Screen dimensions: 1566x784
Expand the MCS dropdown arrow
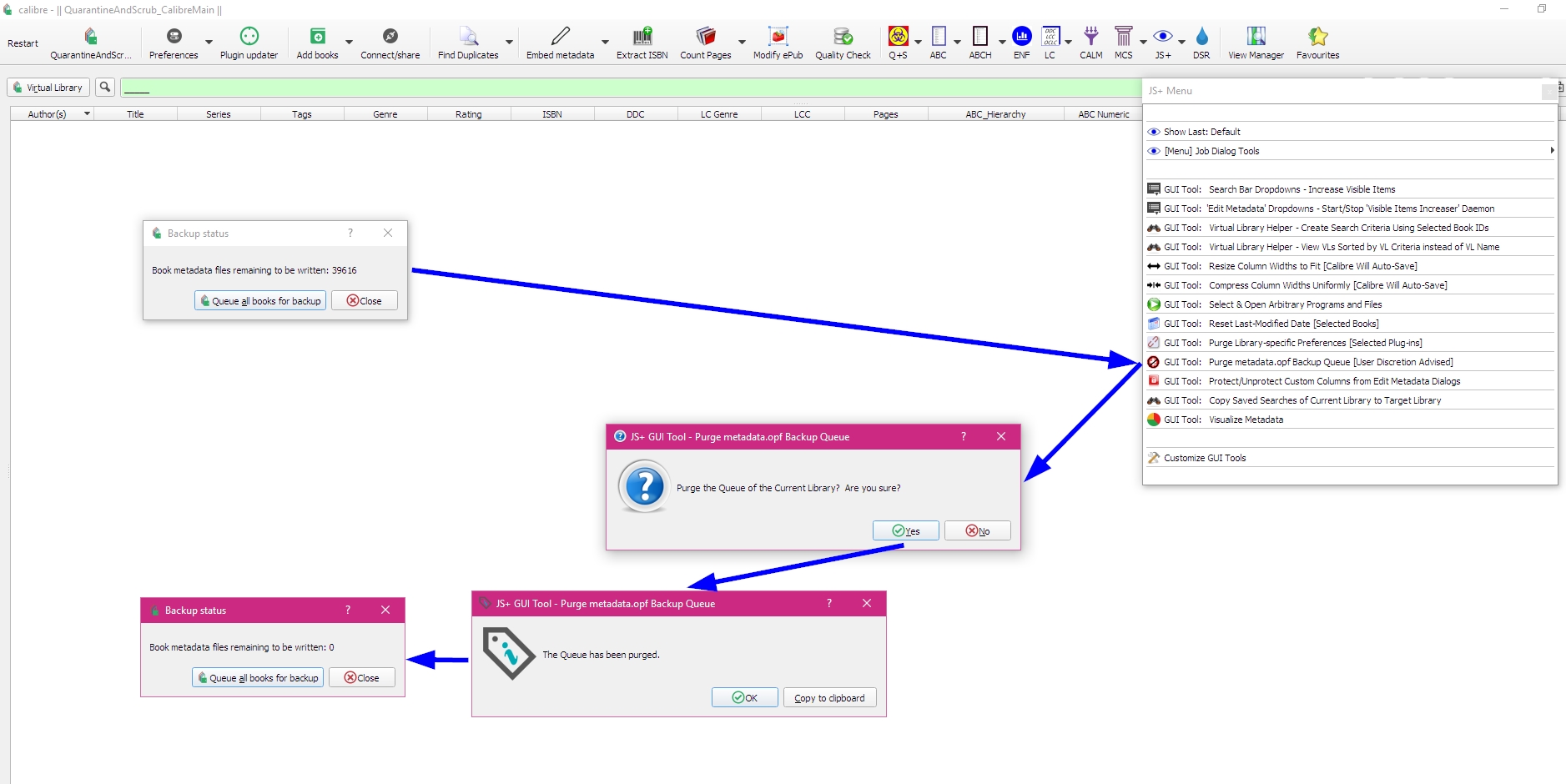pyautogui.click(x=1143, y=42)
